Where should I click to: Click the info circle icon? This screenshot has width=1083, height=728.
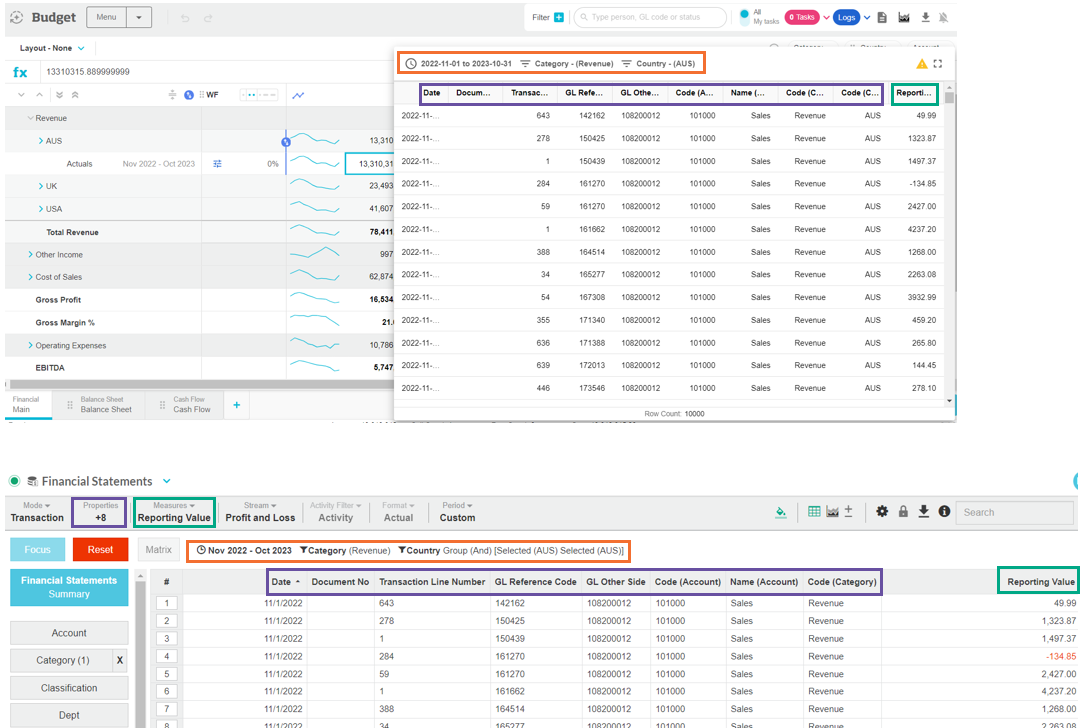943,511
